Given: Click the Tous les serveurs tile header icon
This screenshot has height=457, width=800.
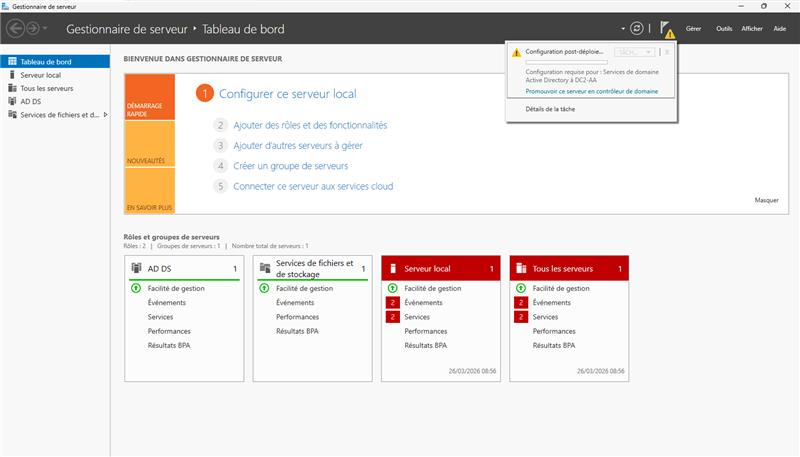Looking at the screenshot, I should 521,268.
